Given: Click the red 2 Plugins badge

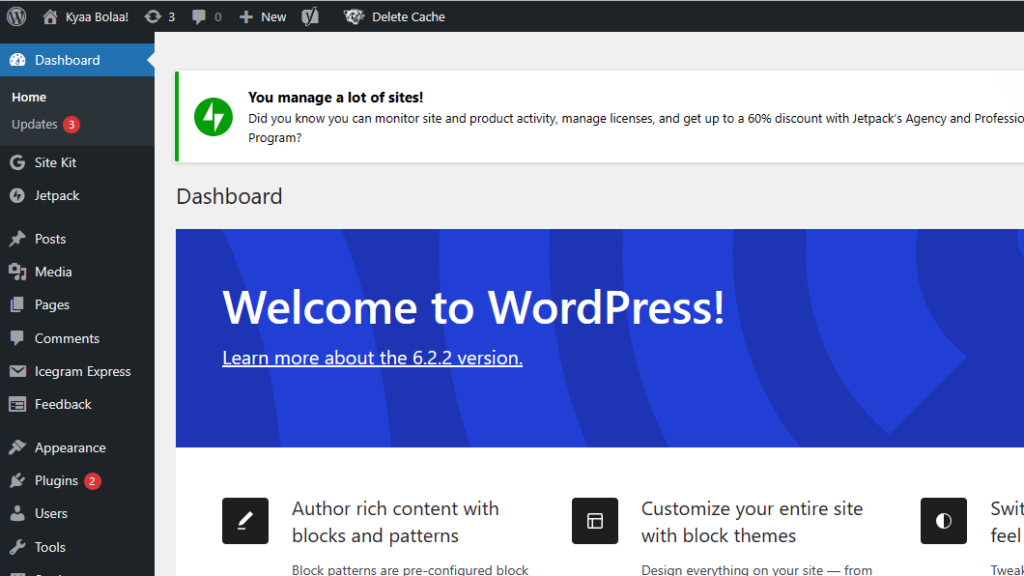Looking at the screenshot, I should click(x=93, y=481).
